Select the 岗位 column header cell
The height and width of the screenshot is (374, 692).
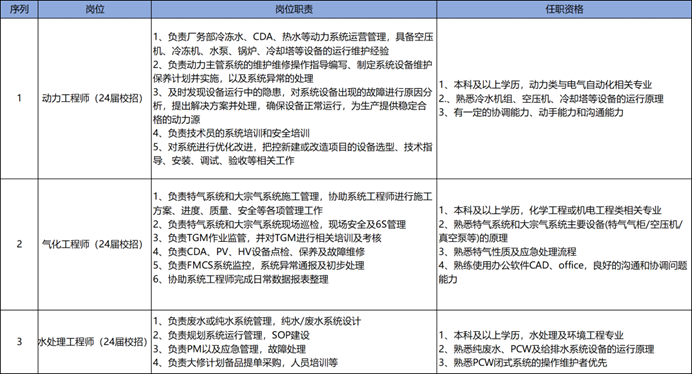[x=94, y=9]
